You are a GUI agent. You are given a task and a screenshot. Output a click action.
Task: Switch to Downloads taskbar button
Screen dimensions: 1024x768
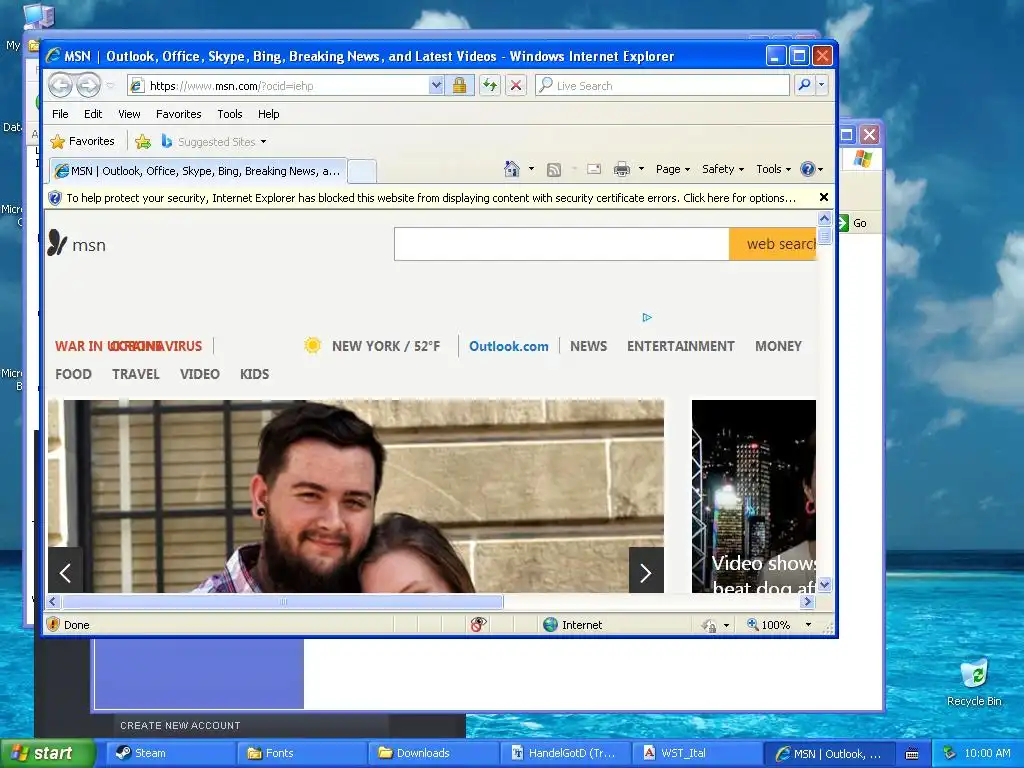tap(432, 753)
